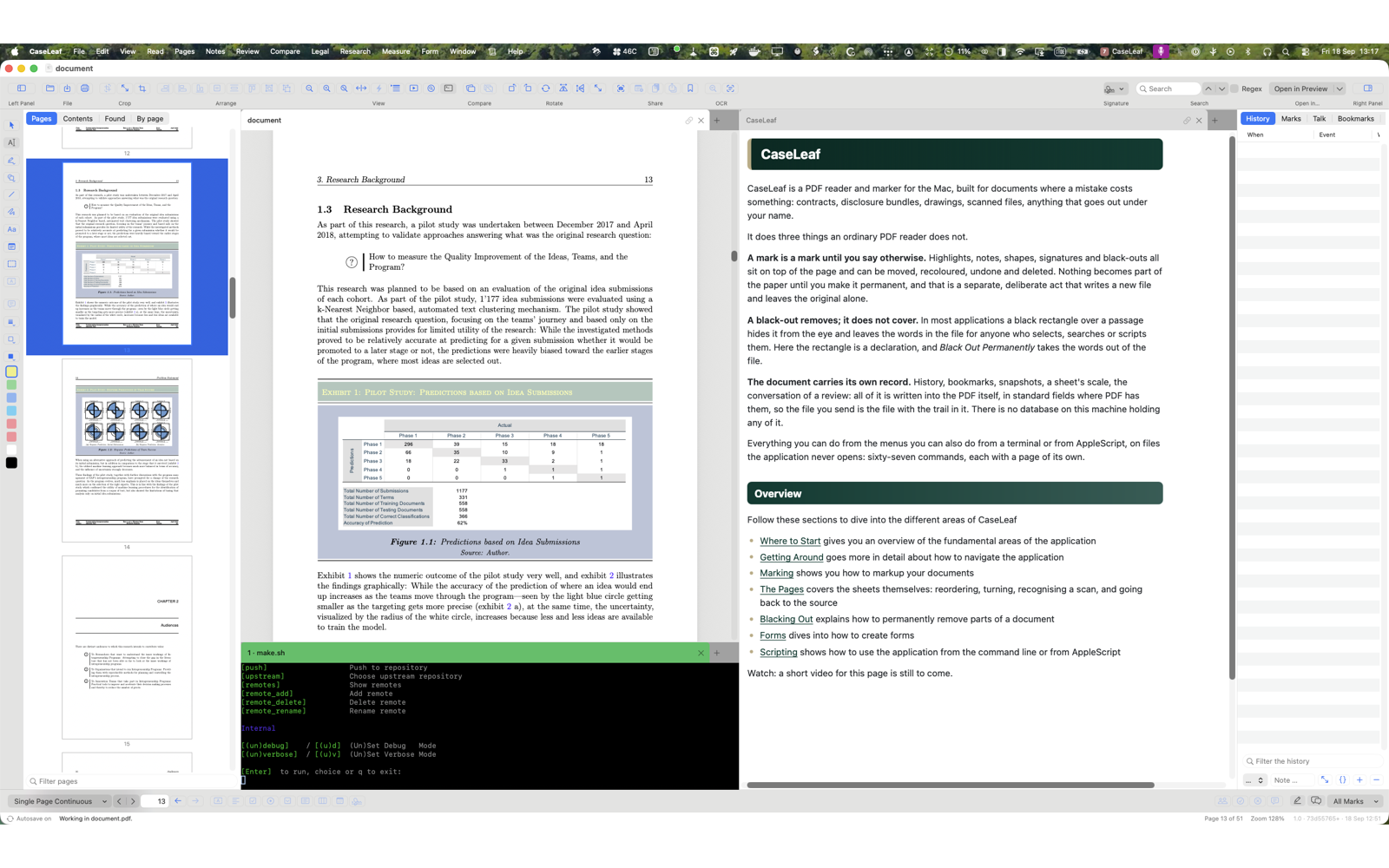Screen dimensions: 1389x868
Task: Click the print icon in File group
Action: [x=84, y=89]
